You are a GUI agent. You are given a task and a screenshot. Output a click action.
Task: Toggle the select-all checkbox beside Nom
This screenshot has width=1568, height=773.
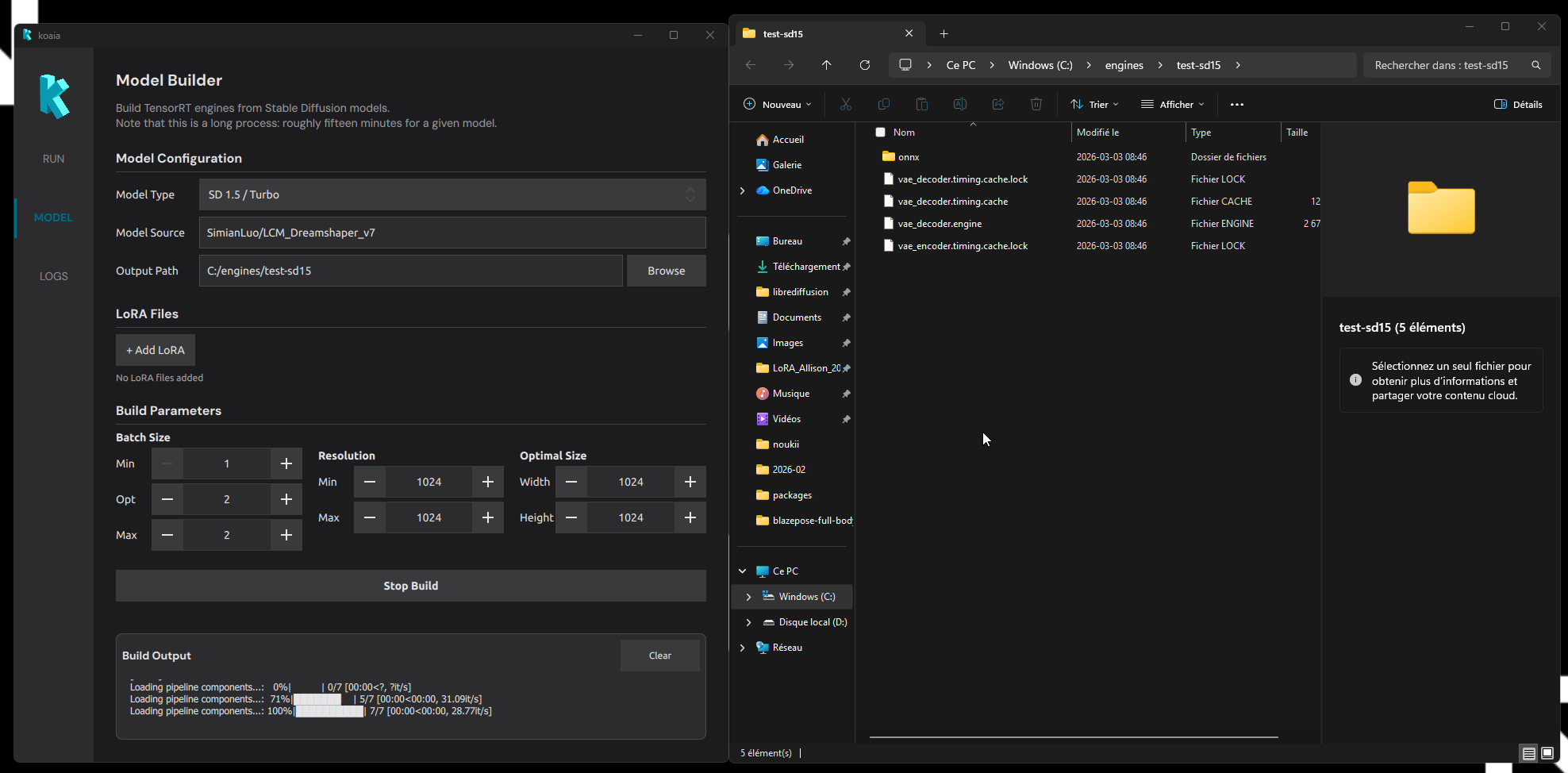coord(880,133)
